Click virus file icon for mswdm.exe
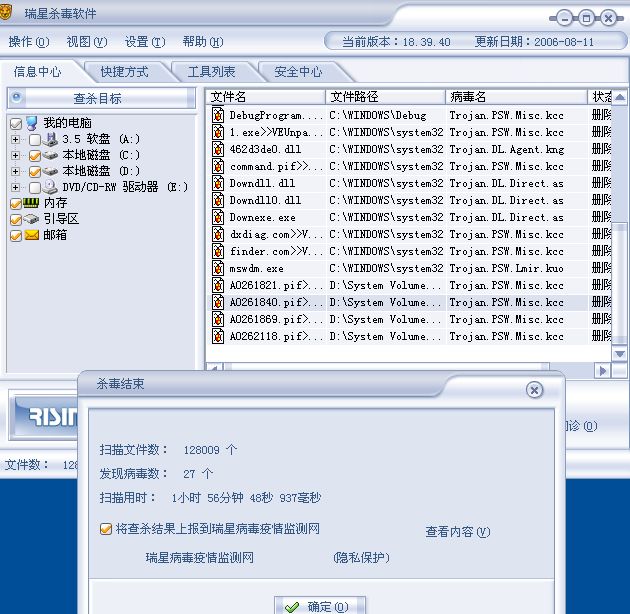This screenshot has width=630, height=614. click(x=218, y=268)
